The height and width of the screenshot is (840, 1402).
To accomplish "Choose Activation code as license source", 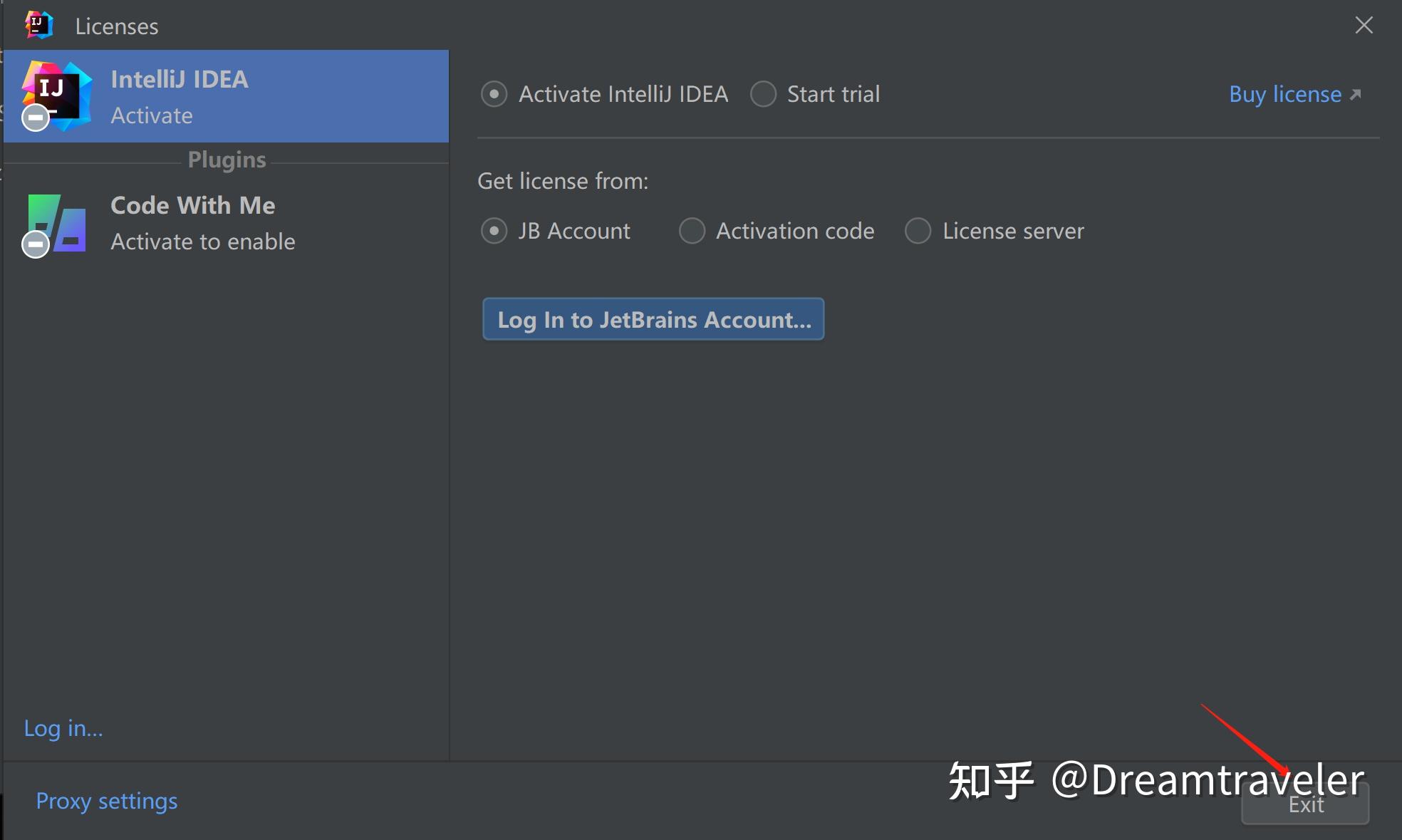I will click(x=692, y=231).
